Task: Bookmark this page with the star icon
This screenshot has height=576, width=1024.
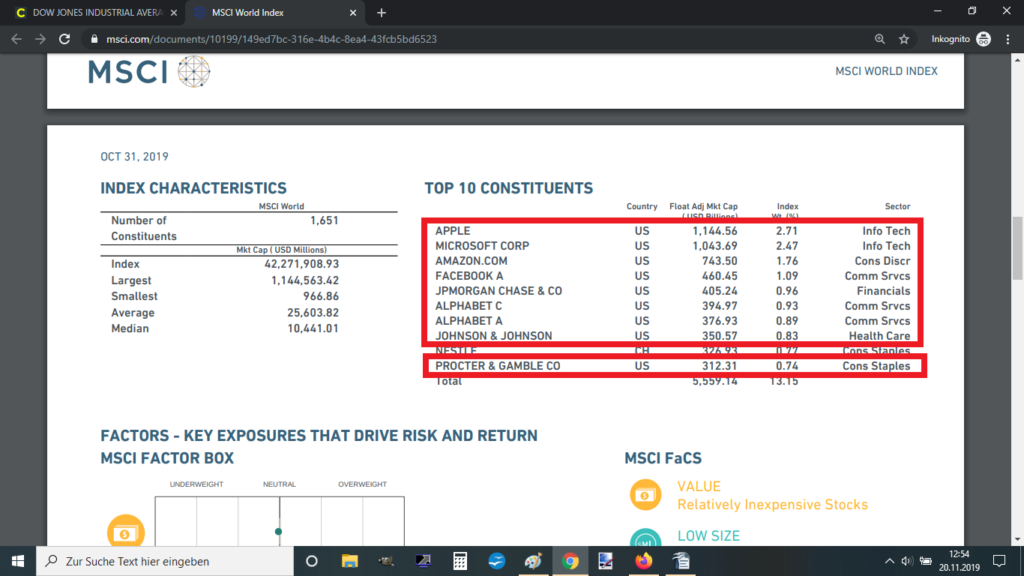Action: tap(904, 39)
